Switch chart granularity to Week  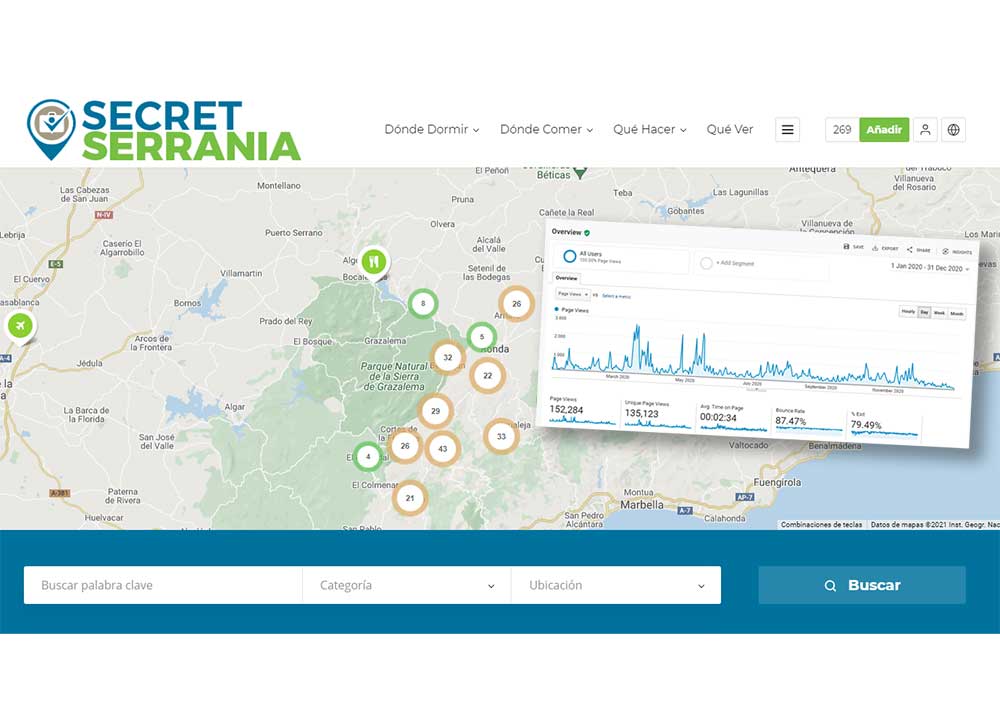click(939, 313)
